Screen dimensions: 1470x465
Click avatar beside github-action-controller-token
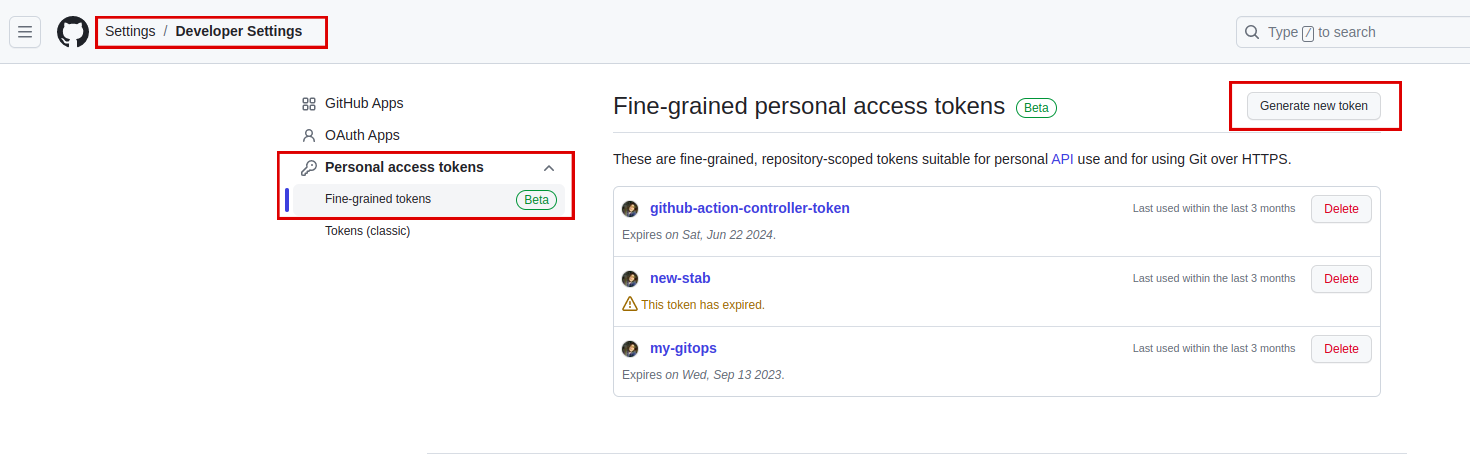pos(630,209)
